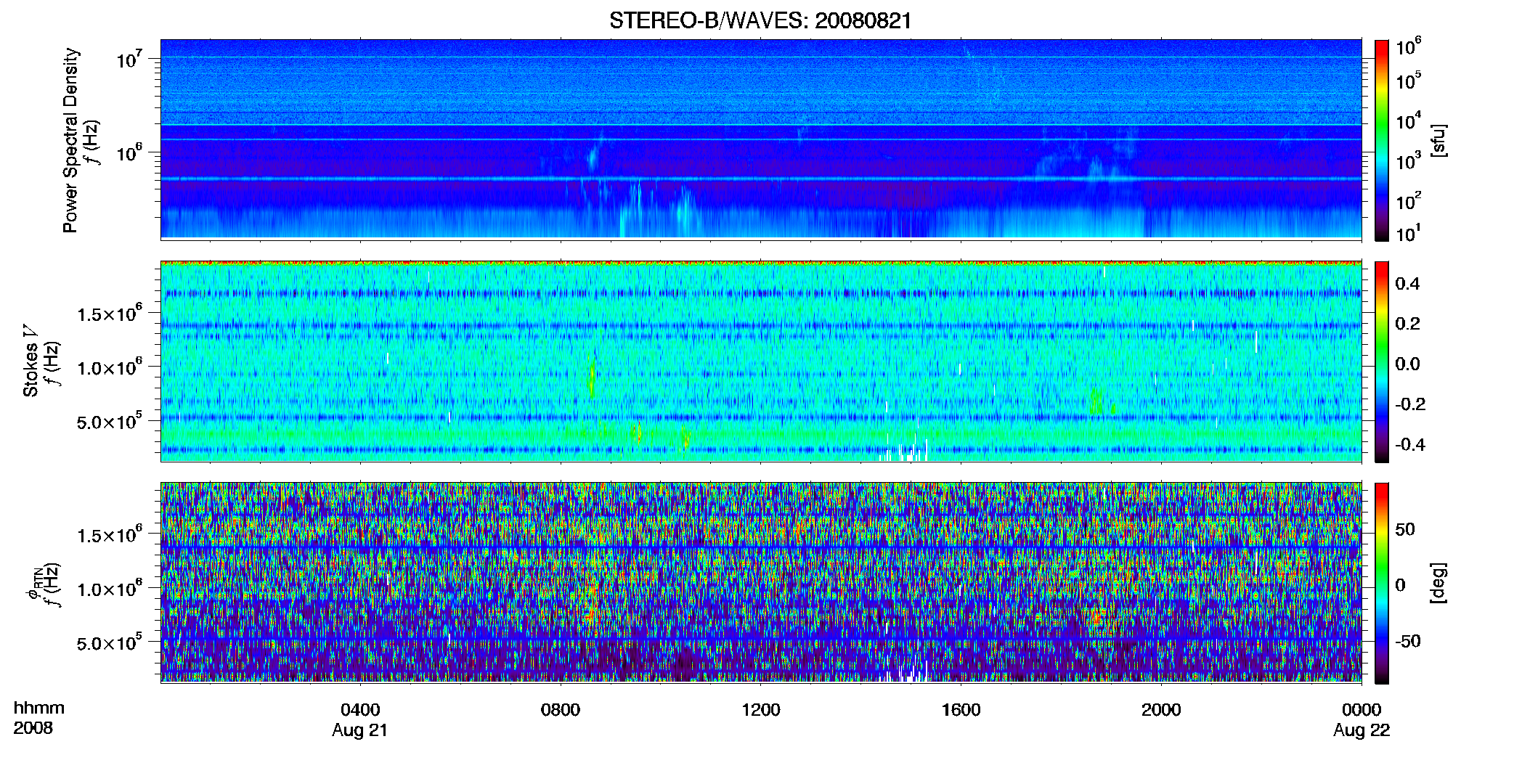Click the "hhmm" time format label
The width and height of the screenshot is (1522, 784).
pos(39,709)
